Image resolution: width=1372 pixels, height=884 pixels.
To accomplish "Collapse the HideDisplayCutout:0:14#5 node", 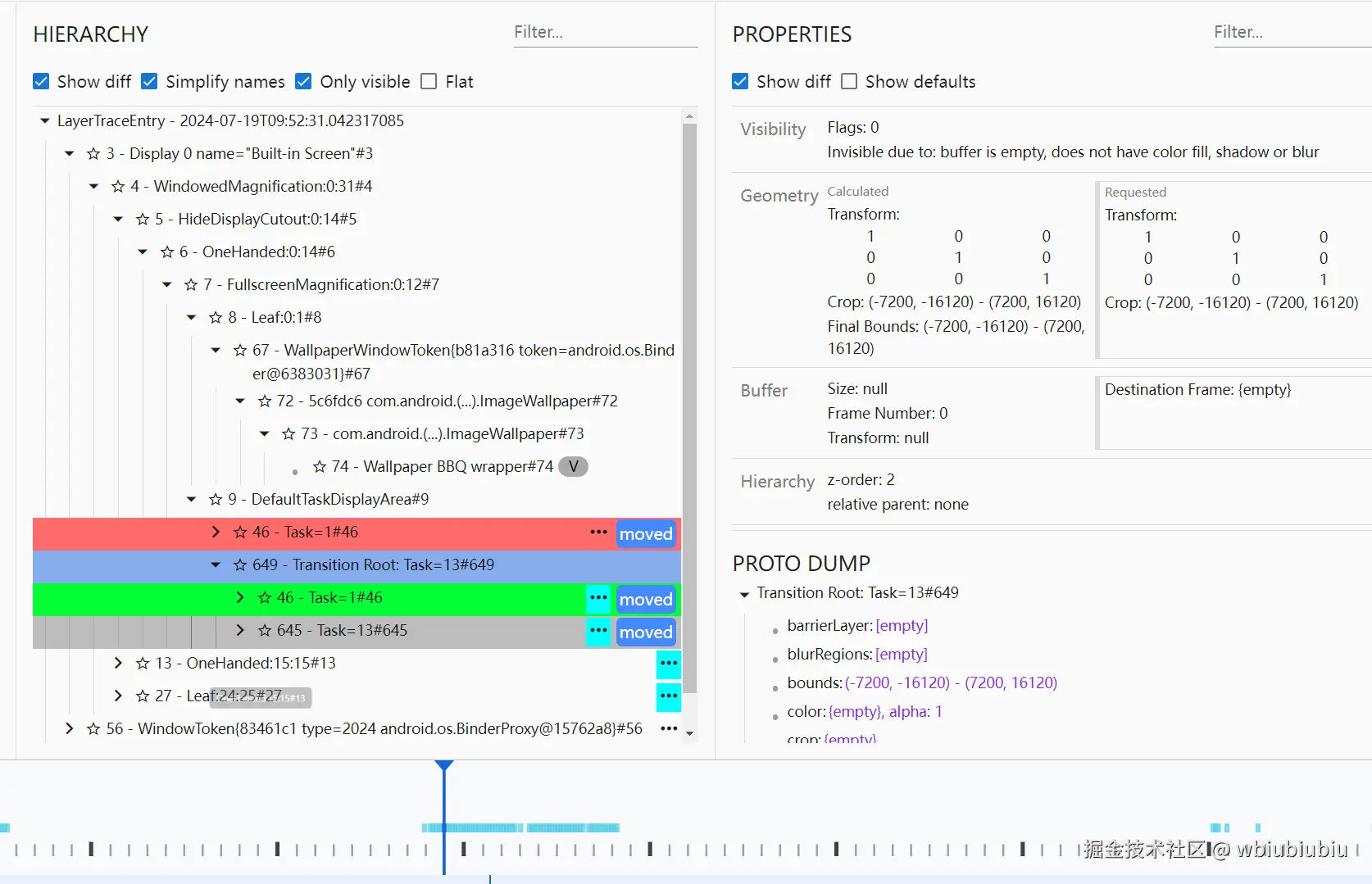I will pos(118,220).
